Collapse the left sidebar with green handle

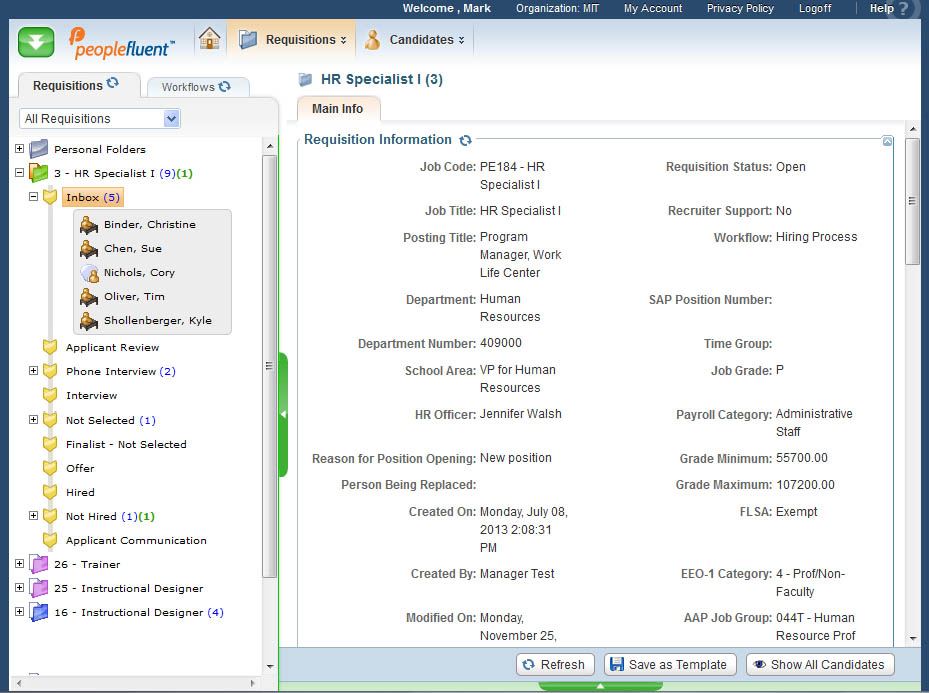click(x=283, y=414)
